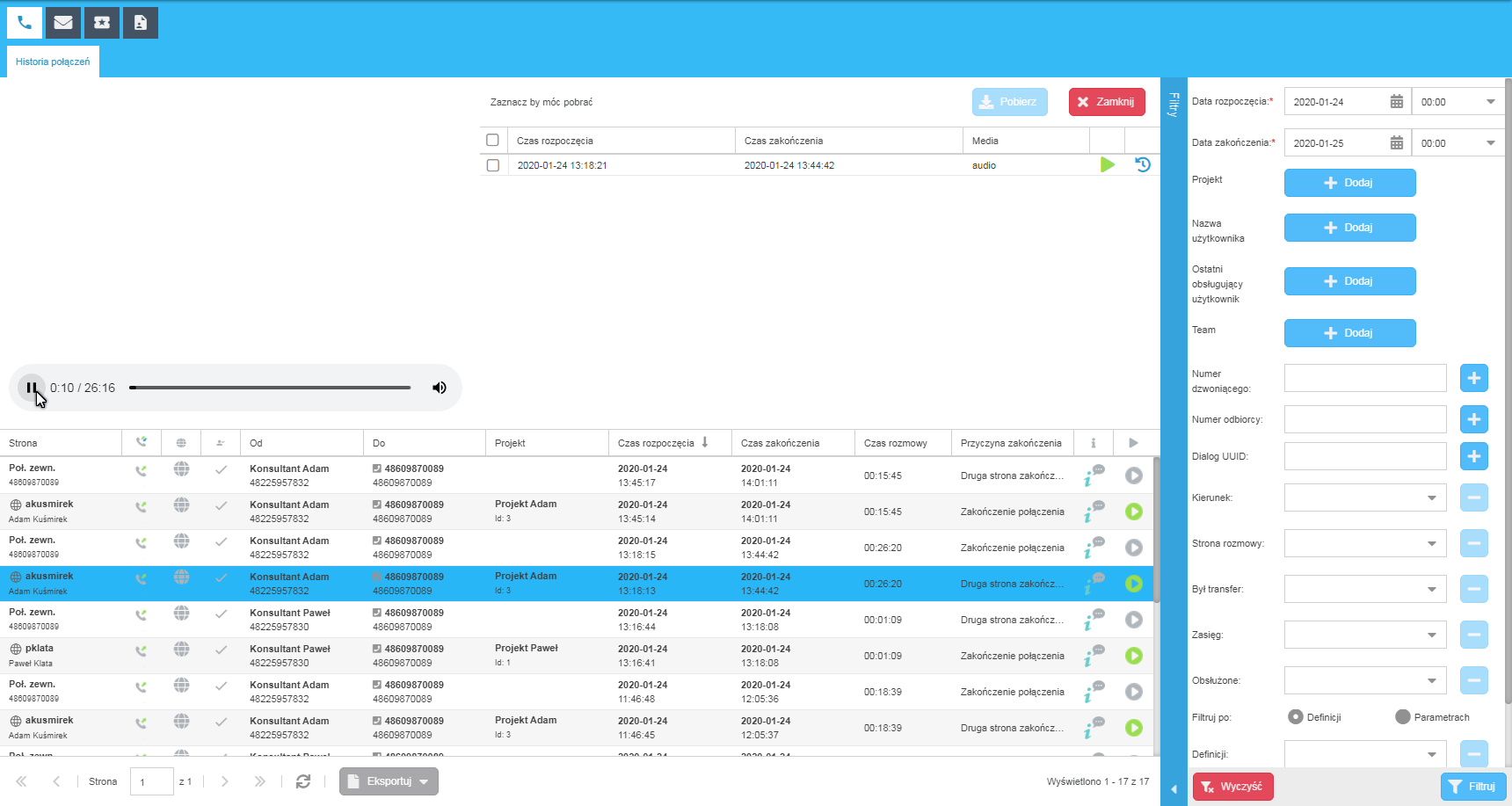Click minus button beside Zasięg

pos(1474,635)
